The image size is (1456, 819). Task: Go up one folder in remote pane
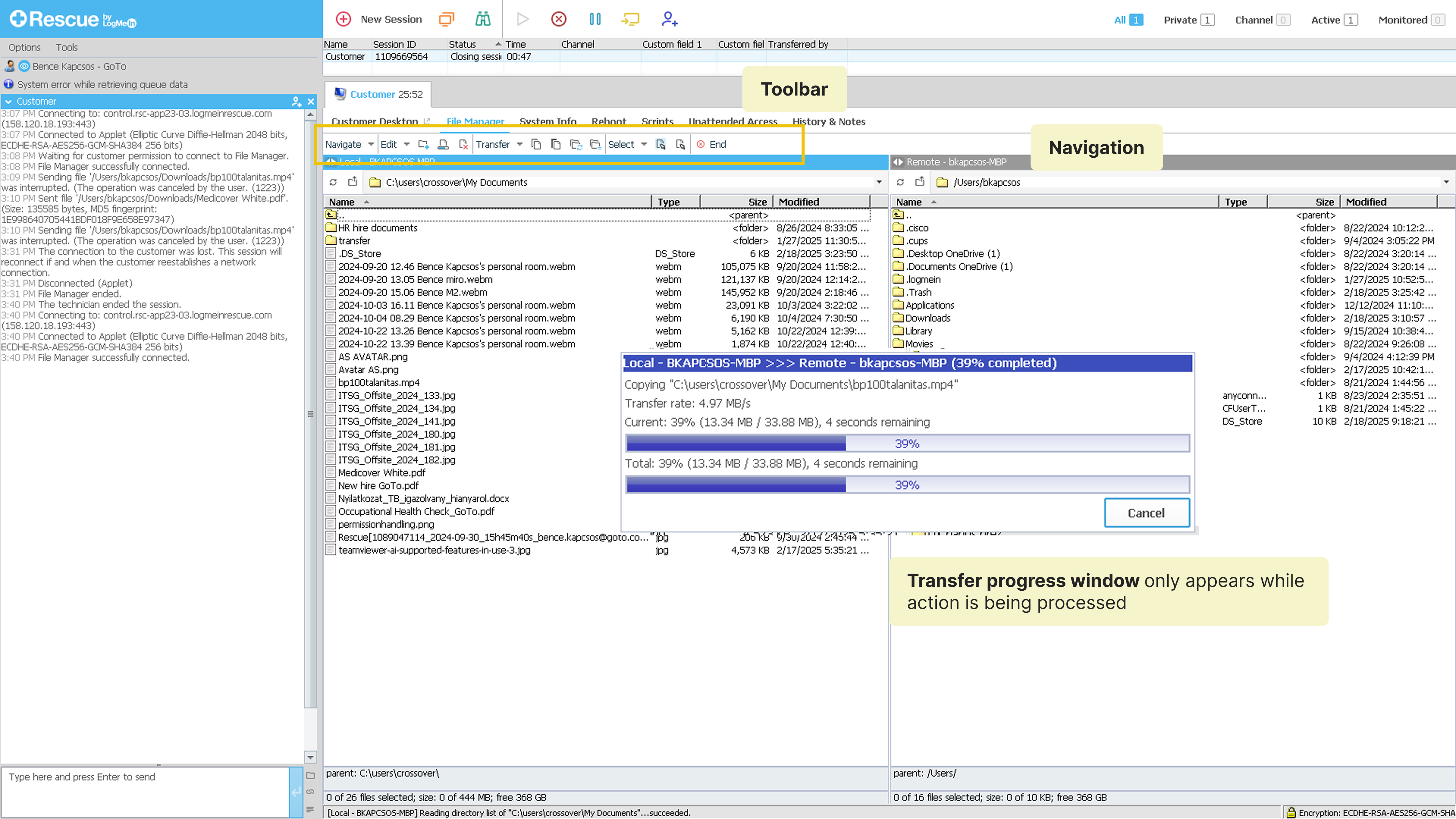click(919, 182)
